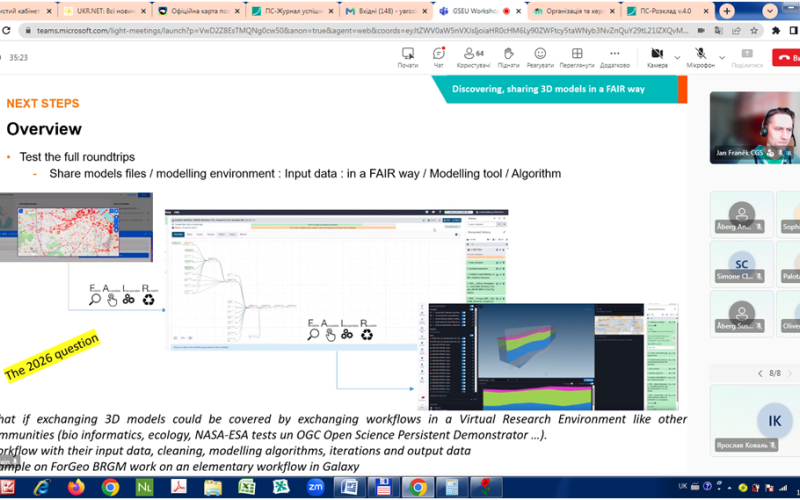The height and width of the screenshot is (500, 800).
Task: Switch to the ПС-Розклад v.4.0 tab
Action: pos(665,11)
